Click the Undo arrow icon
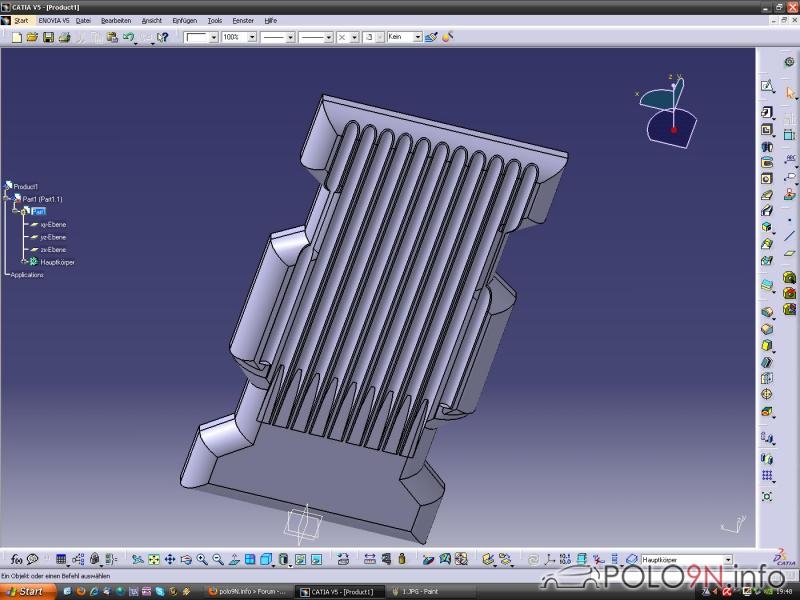The image size is (800, 600). click(128, 37)
